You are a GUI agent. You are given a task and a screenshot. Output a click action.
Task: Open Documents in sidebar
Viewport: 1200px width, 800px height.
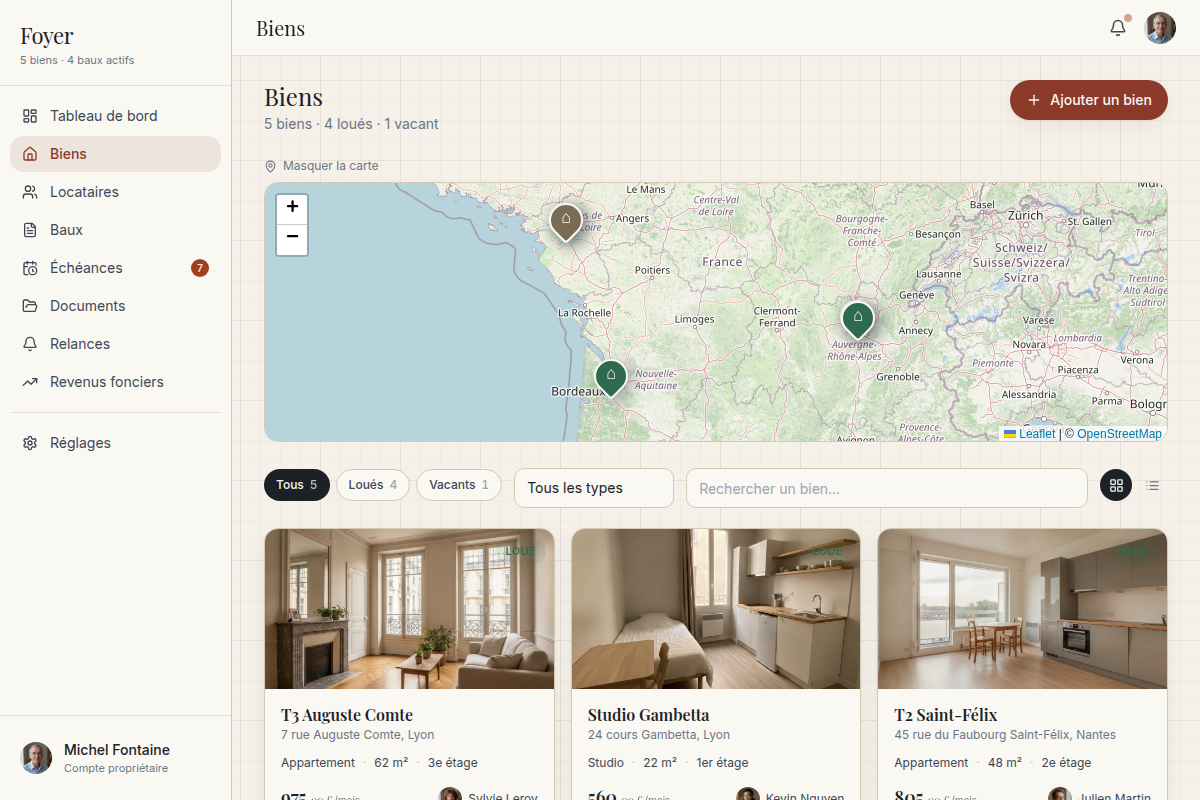(115, 306)
